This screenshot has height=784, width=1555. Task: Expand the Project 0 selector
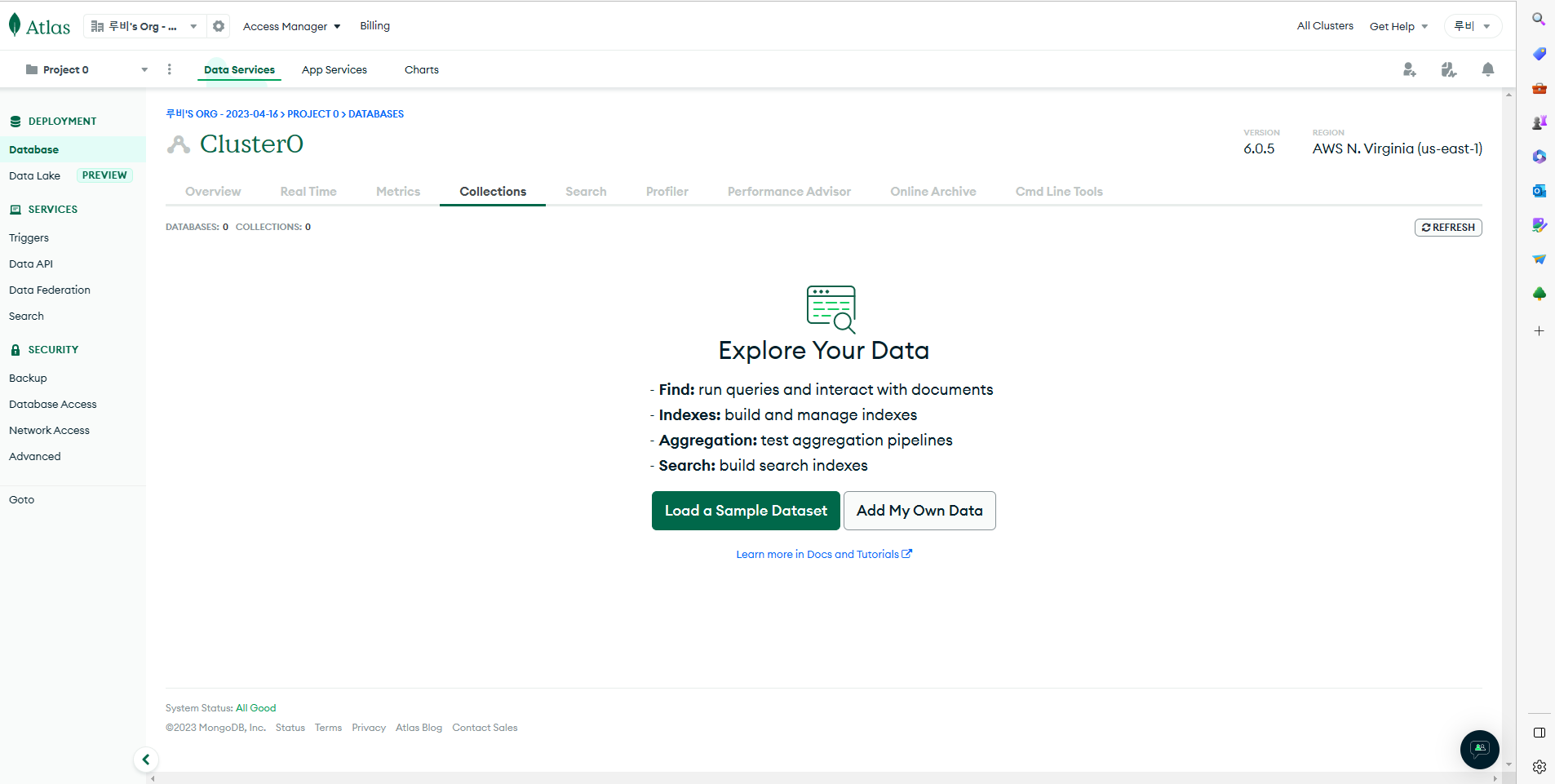(86, 69)
